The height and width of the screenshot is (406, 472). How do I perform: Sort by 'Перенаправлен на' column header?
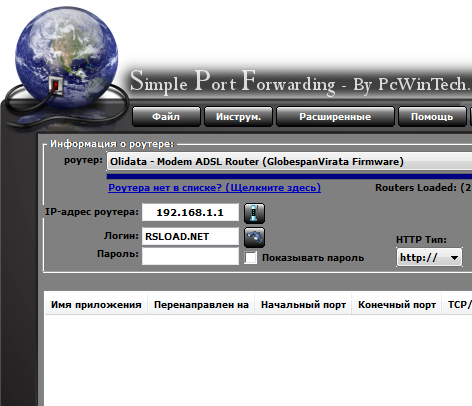point(201,305)
